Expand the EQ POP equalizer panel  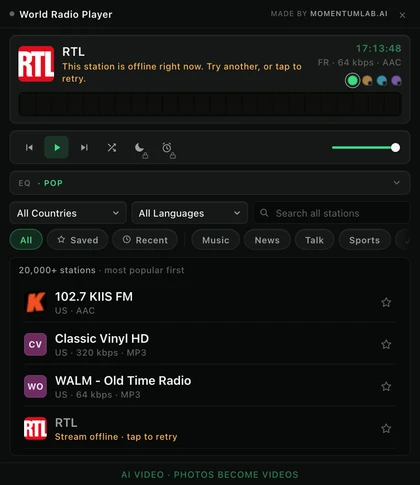[210, 183]
